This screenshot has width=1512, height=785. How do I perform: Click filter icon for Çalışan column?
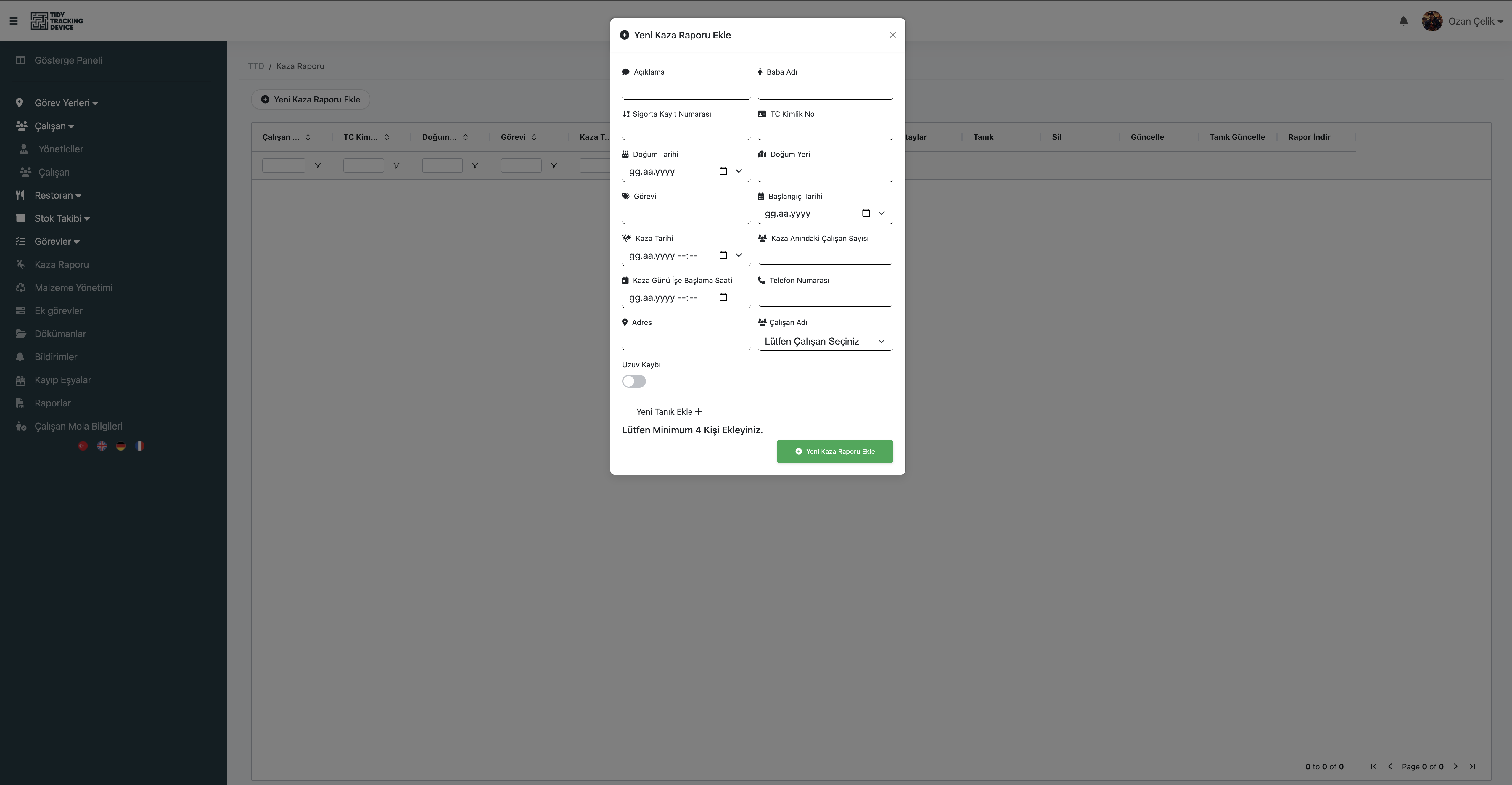pos(318,165)
